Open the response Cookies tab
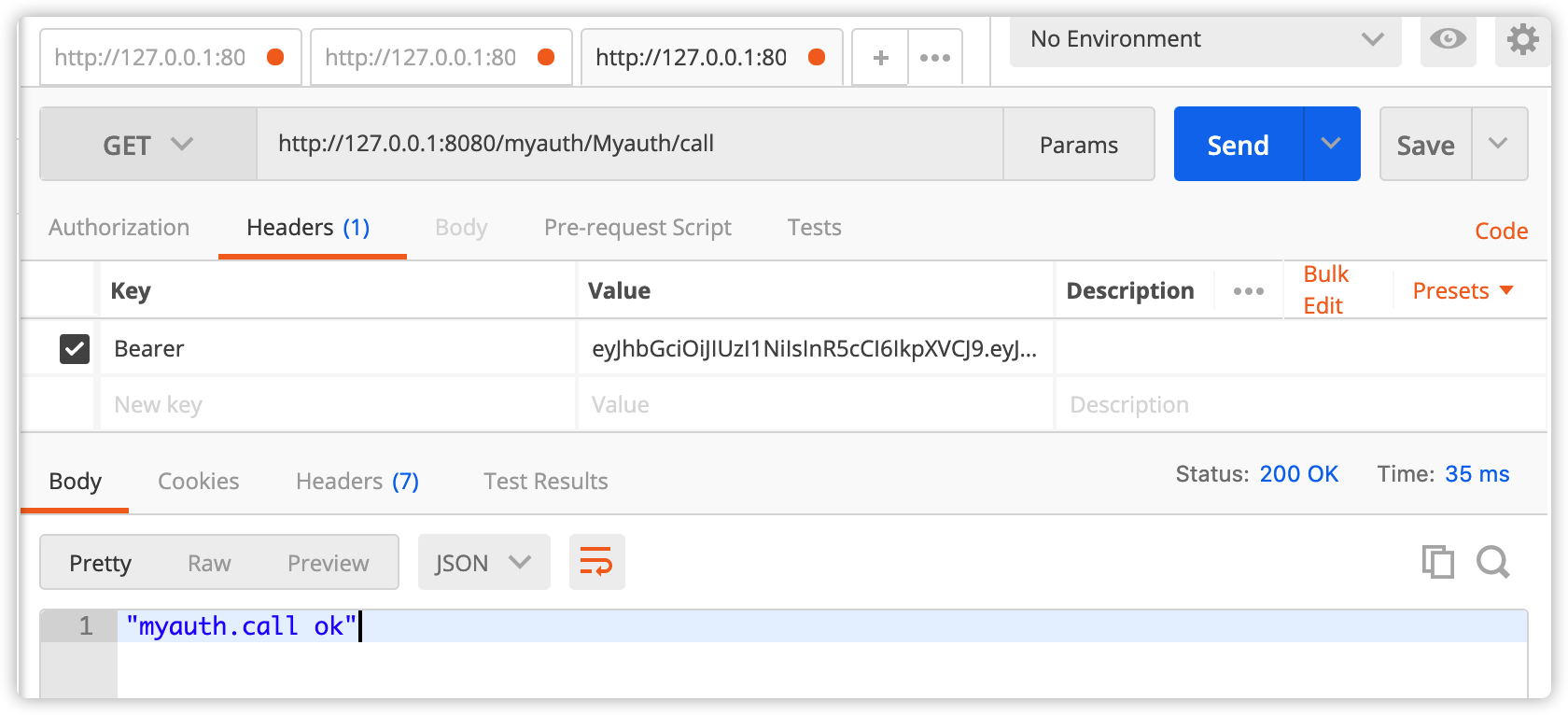Screen dimensions: 1568x715 pos(198,482)
